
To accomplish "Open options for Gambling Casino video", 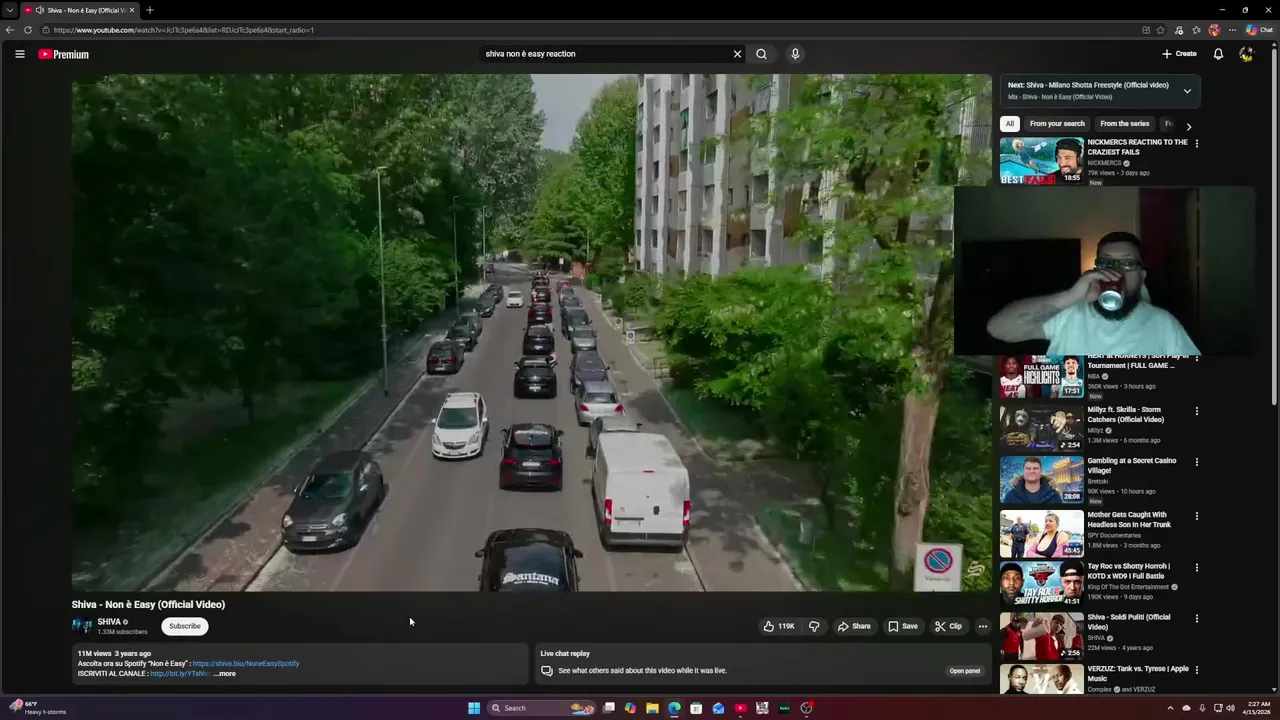I will point(1196,462).
